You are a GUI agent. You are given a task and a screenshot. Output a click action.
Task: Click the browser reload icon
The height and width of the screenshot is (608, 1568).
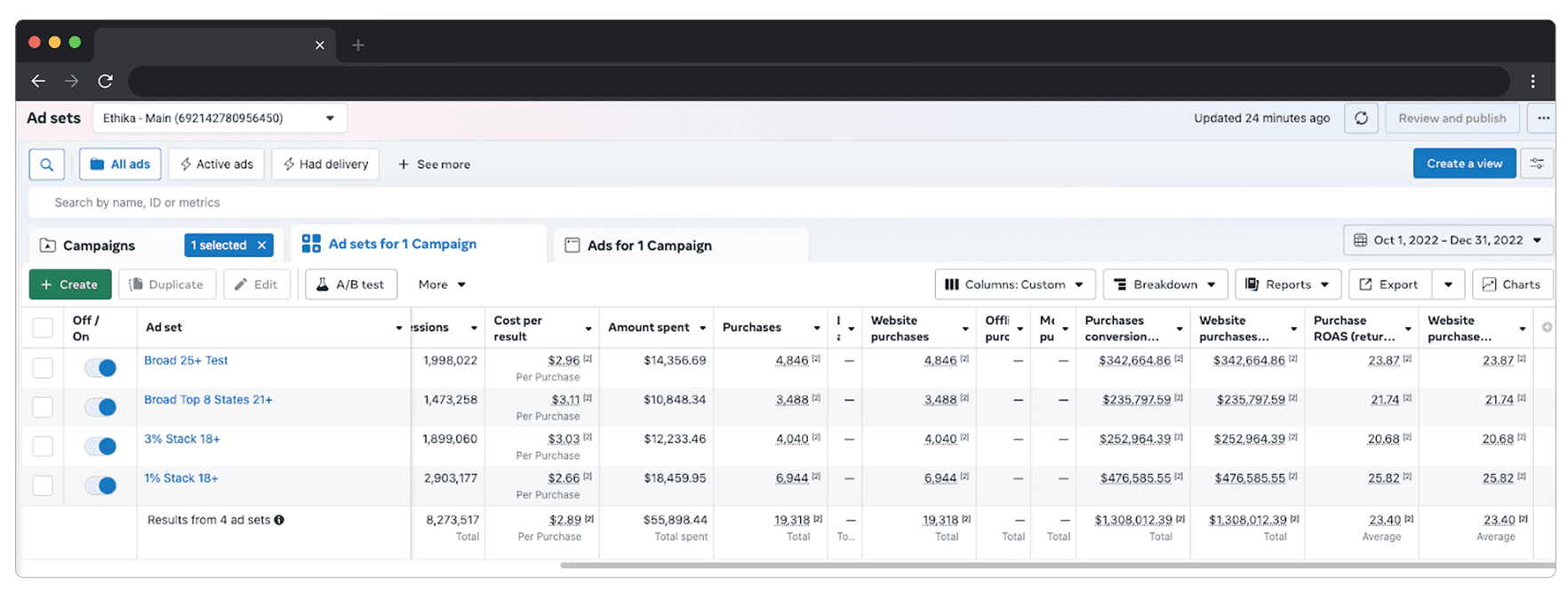[x=105, y=81]
